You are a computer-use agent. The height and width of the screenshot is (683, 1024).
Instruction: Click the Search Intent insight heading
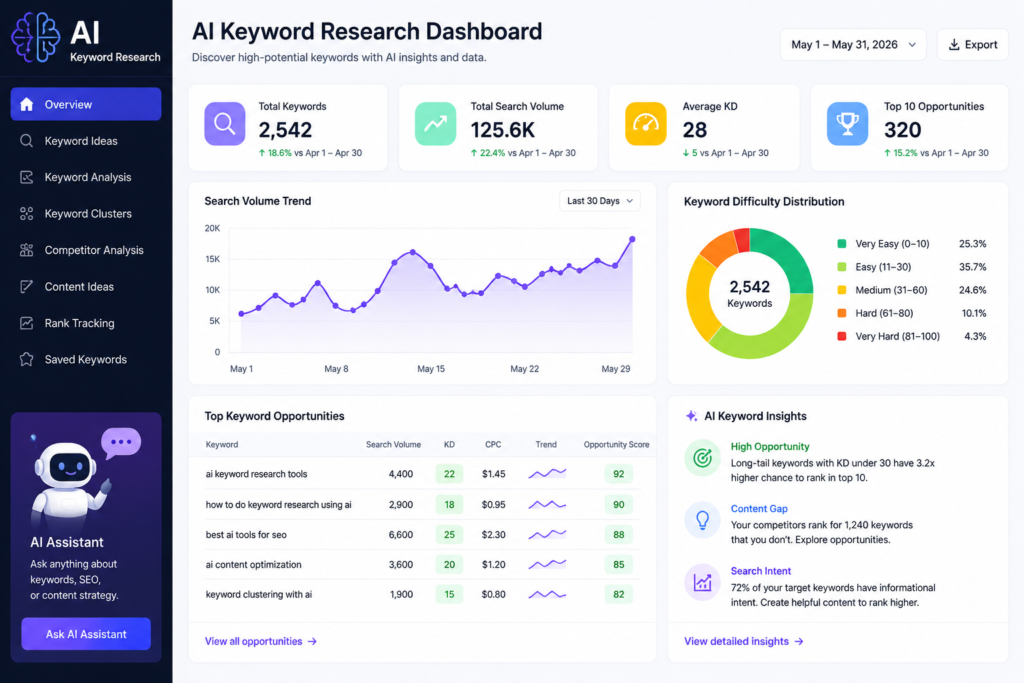click(x=760, y=571)
